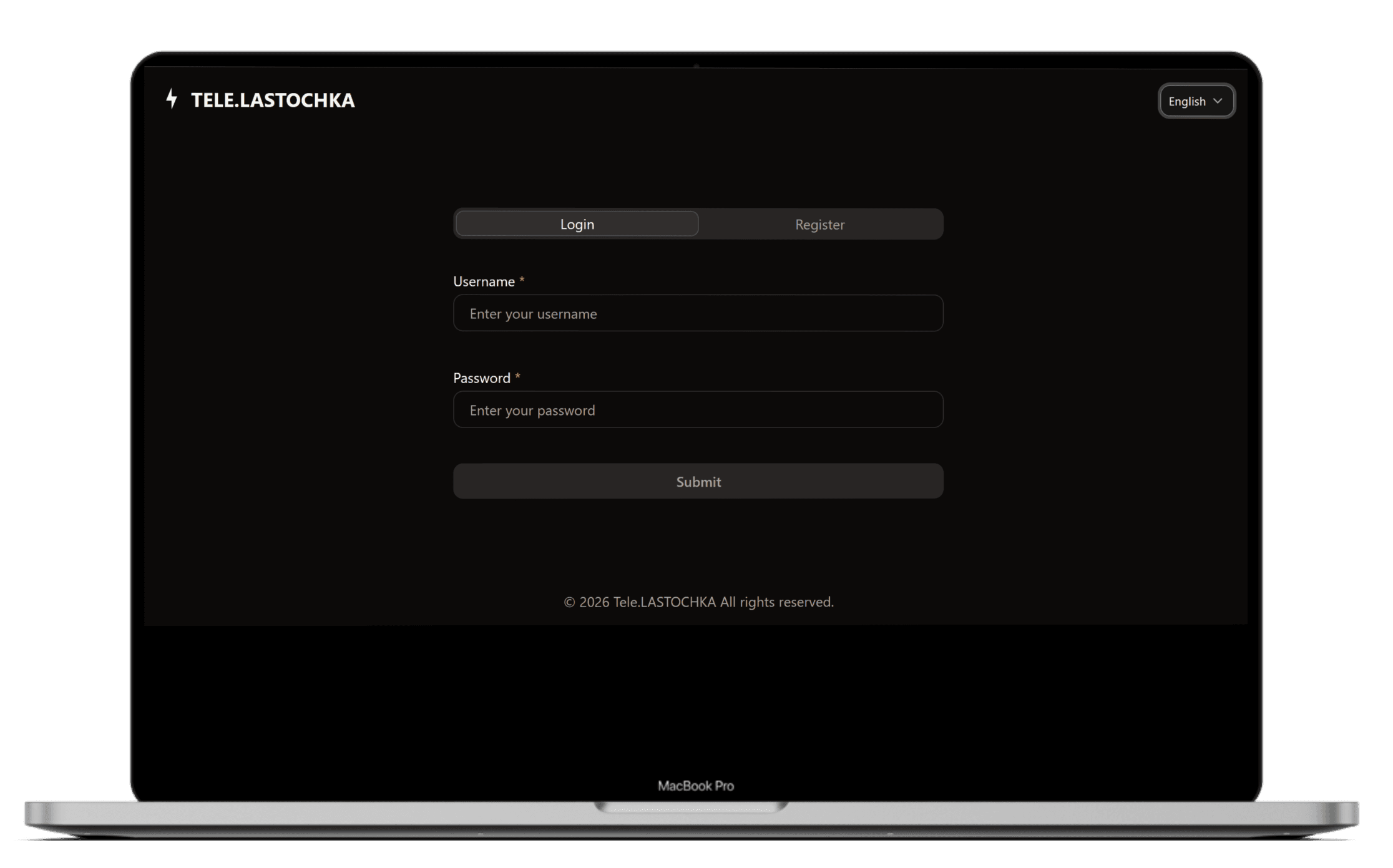This screenshot has width=1393, height=868.
Task: Switch to the Login tab
Action: [577, 224]
